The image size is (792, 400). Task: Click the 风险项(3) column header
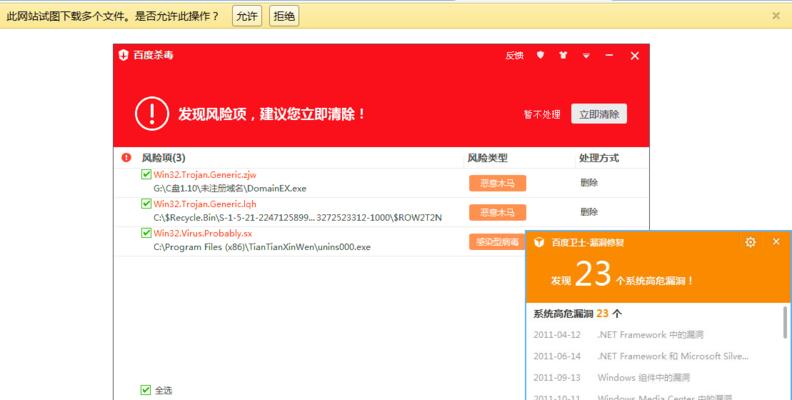(163, 158)
